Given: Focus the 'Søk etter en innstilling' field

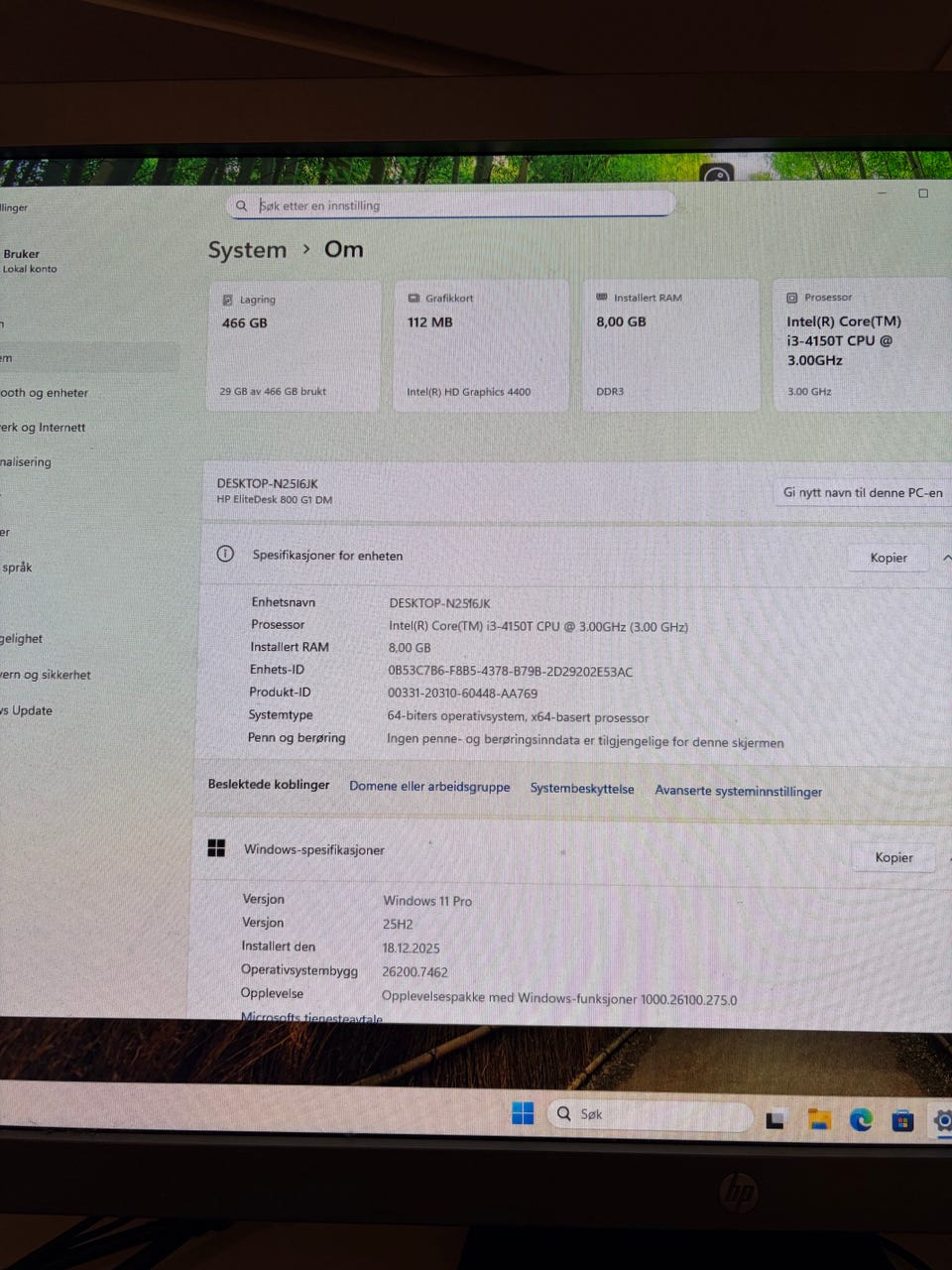Looking at the screenshot, I should coord(451,205).
